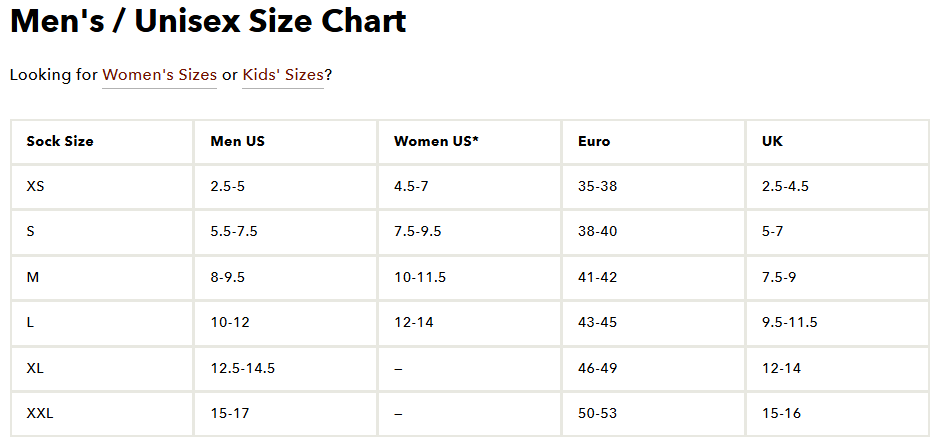This screenshot has width=938, height=441.
Task: Open the Kids' Sizes link
Action: click(x=283, y=75)
